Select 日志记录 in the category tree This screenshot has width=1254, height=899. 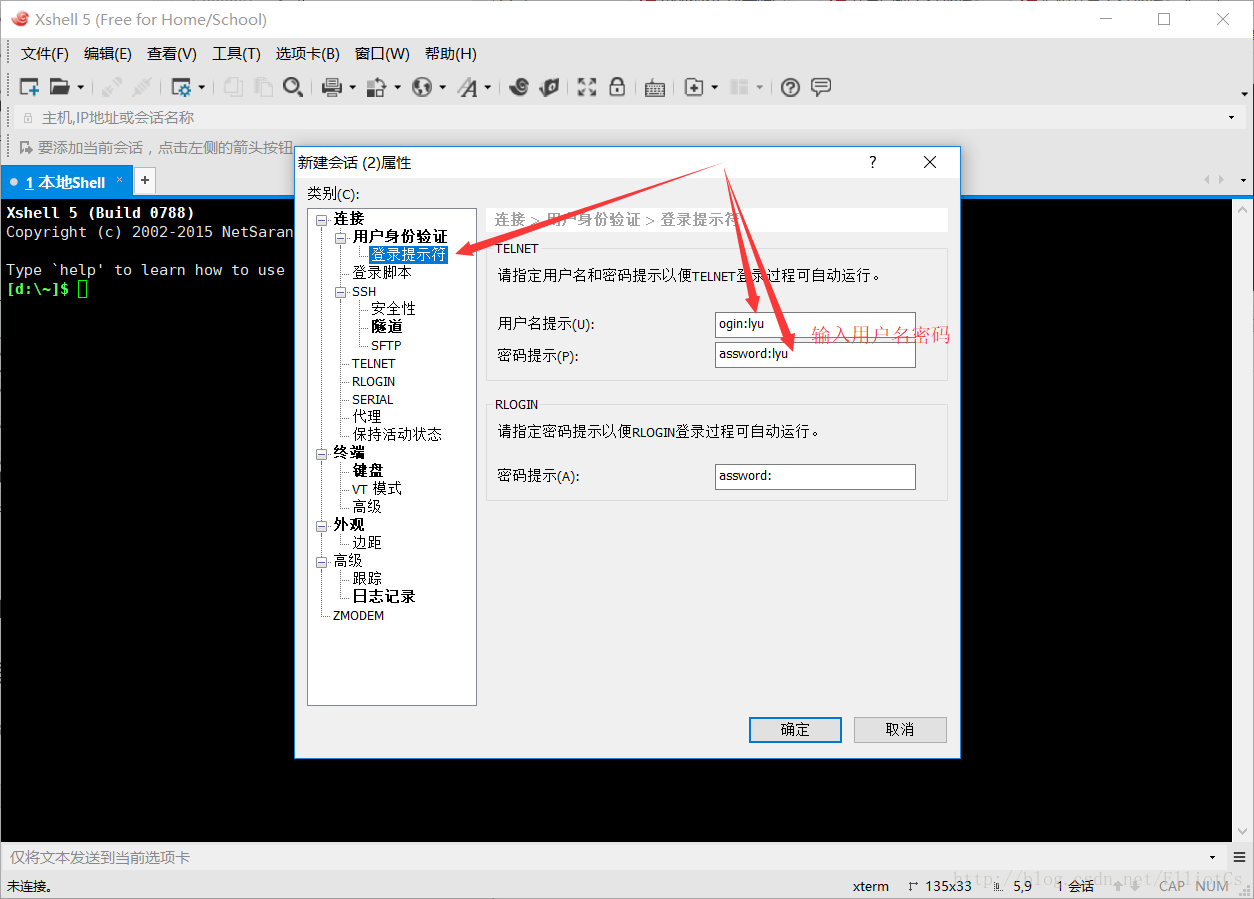point(384,597)
